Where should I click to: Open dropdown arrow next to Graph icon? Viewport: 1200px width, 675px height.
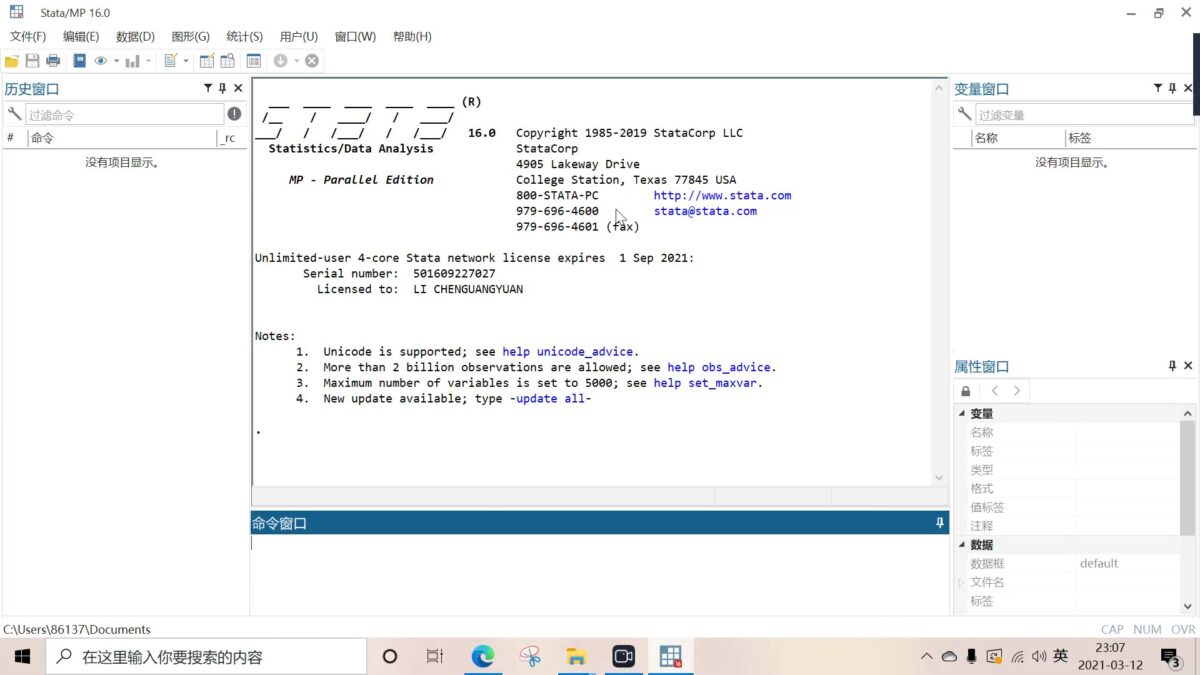click(x=148, y=61)
